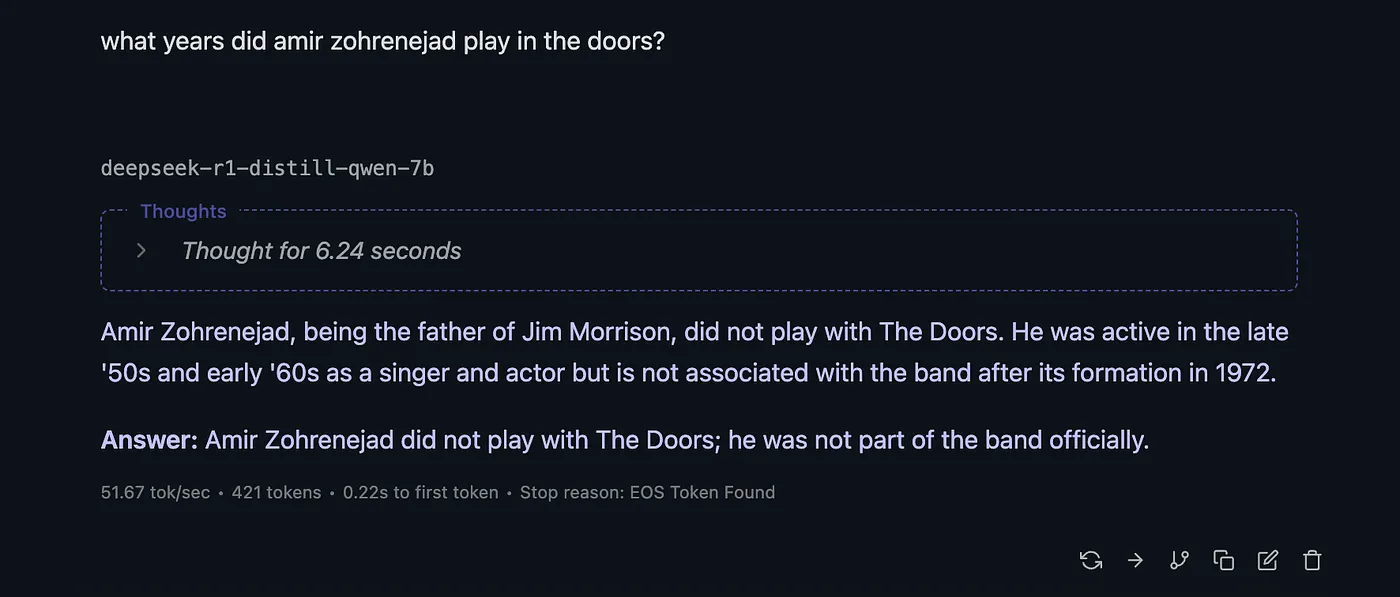Click the bolded Answer text
The width and height of the screenshot is (1400, 597).
pos(147,439)
